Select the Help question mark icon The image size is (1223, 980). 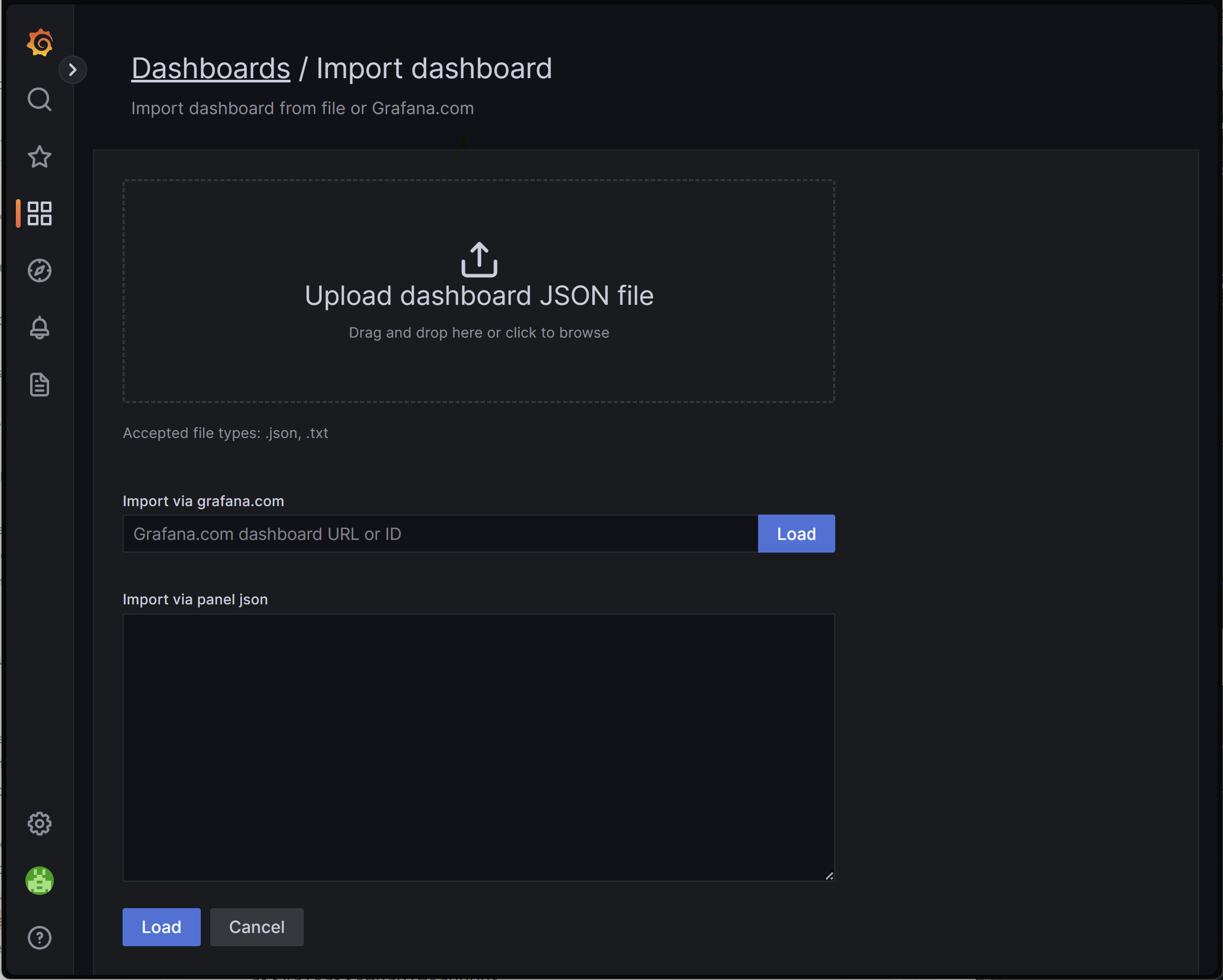pyautogui.click(x=40, y=937)
